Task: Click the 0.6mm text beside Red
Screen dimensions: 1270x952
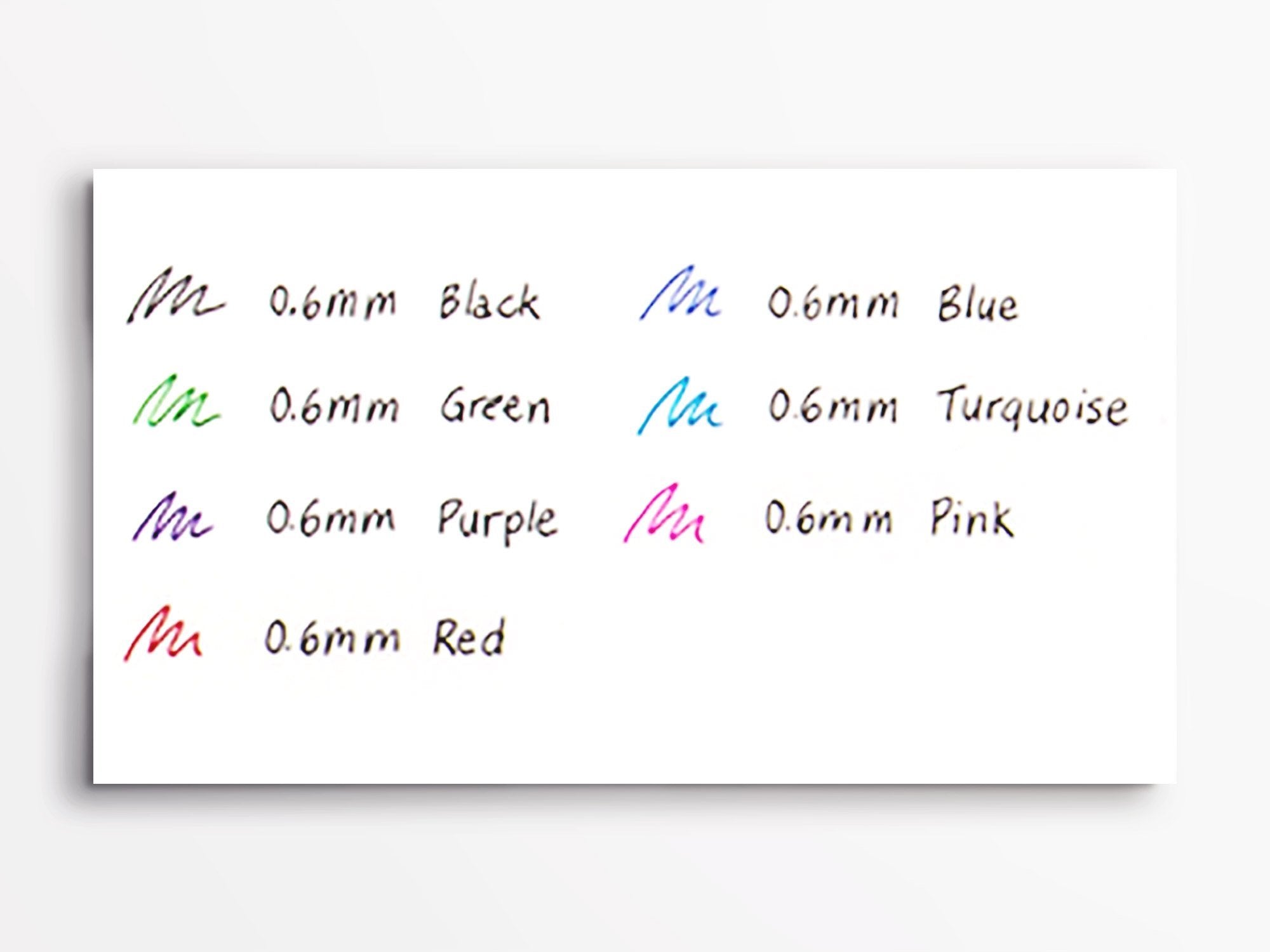Action: point(331,638)
